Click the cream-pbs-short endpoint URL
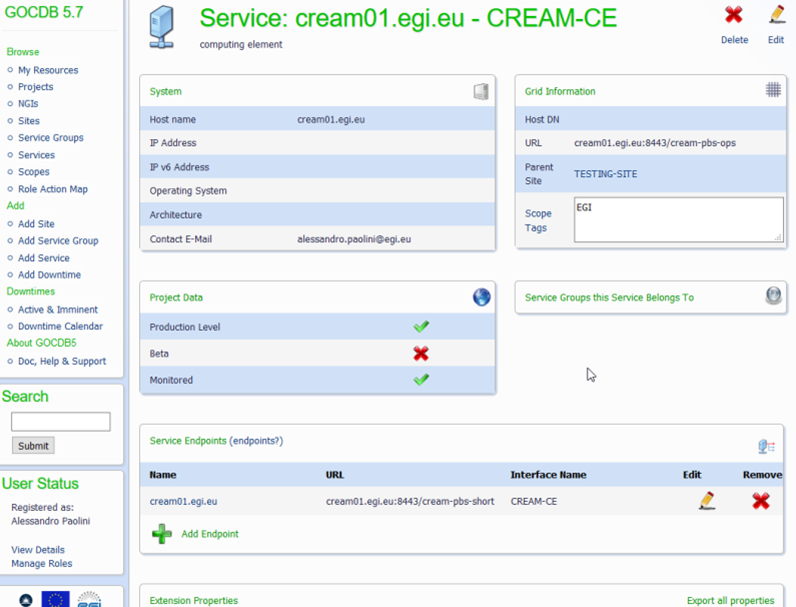Viewport: 796px width, 607px height. (x=410, y=501)
